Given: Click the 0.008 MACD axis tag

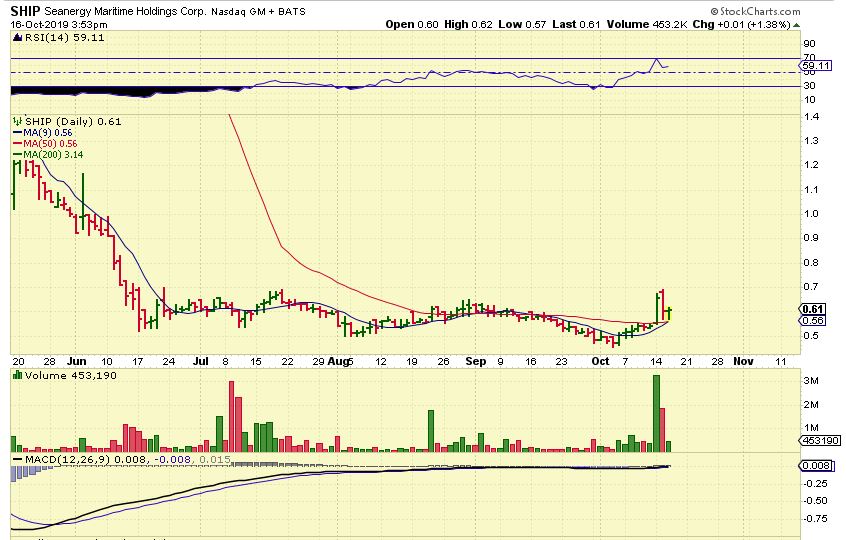Looking at the screenshot, I should click(816, 466).
